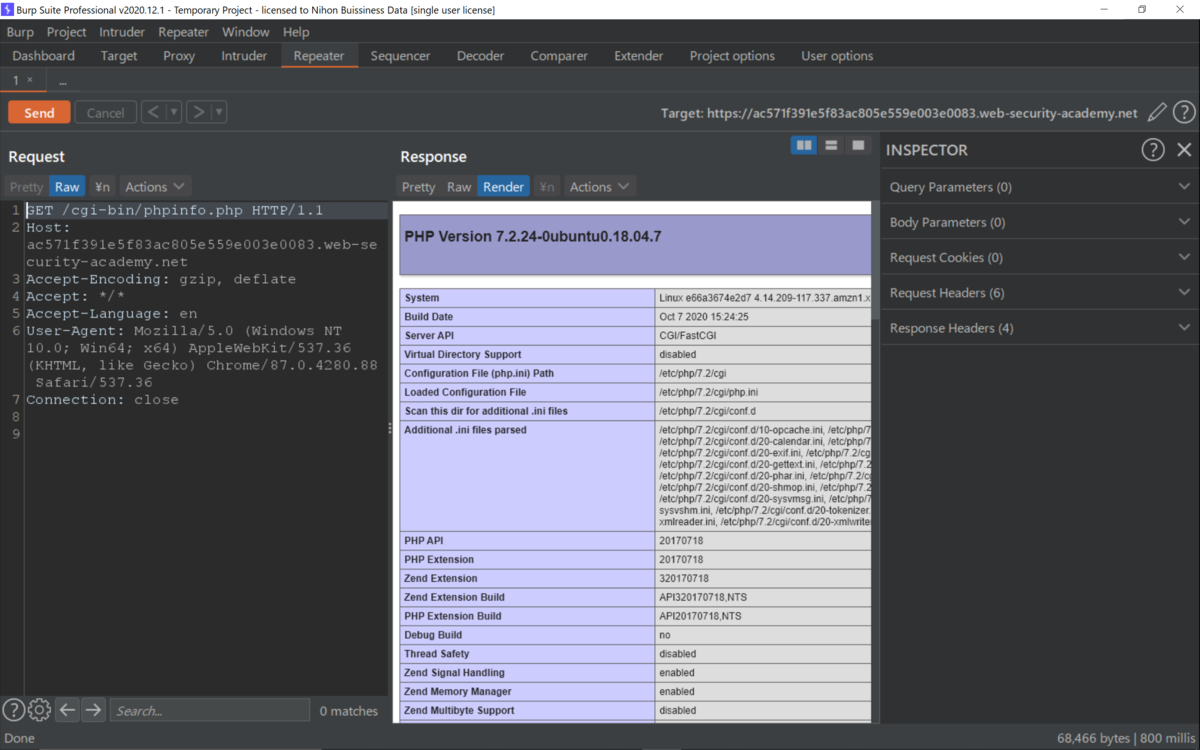Close the Inspector panel

pyautogui.click(x=1184, y=150)
